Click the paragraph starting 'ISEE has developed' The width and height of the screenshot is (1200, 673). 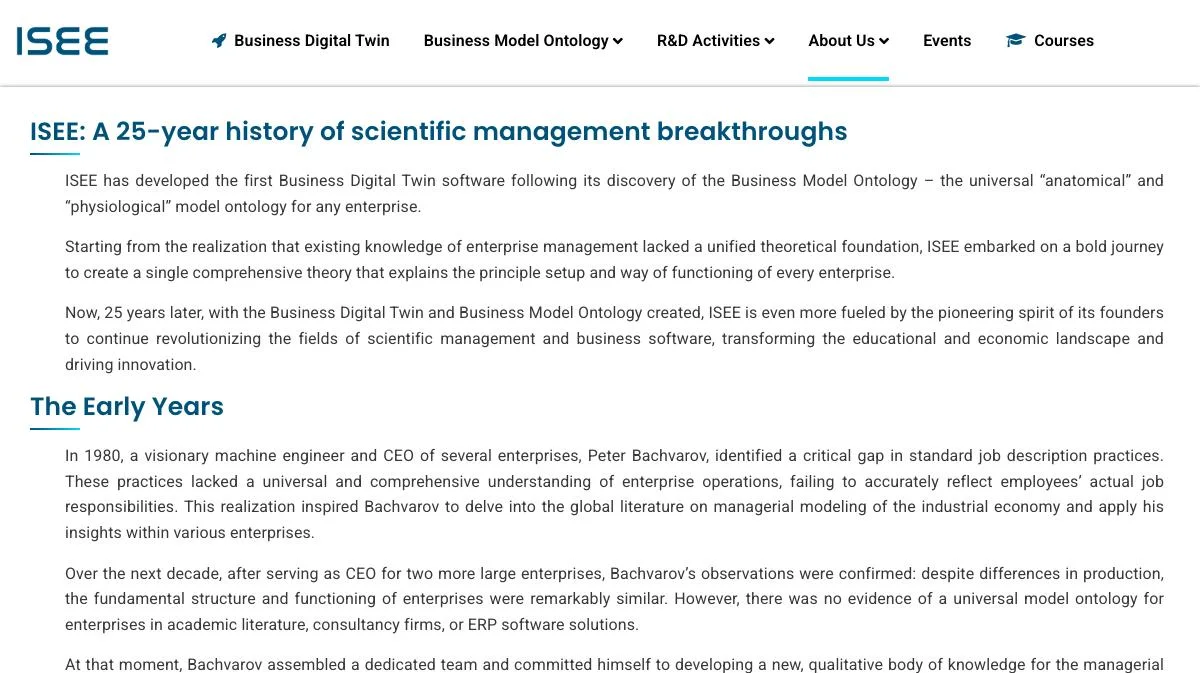[x=614, y=194]
